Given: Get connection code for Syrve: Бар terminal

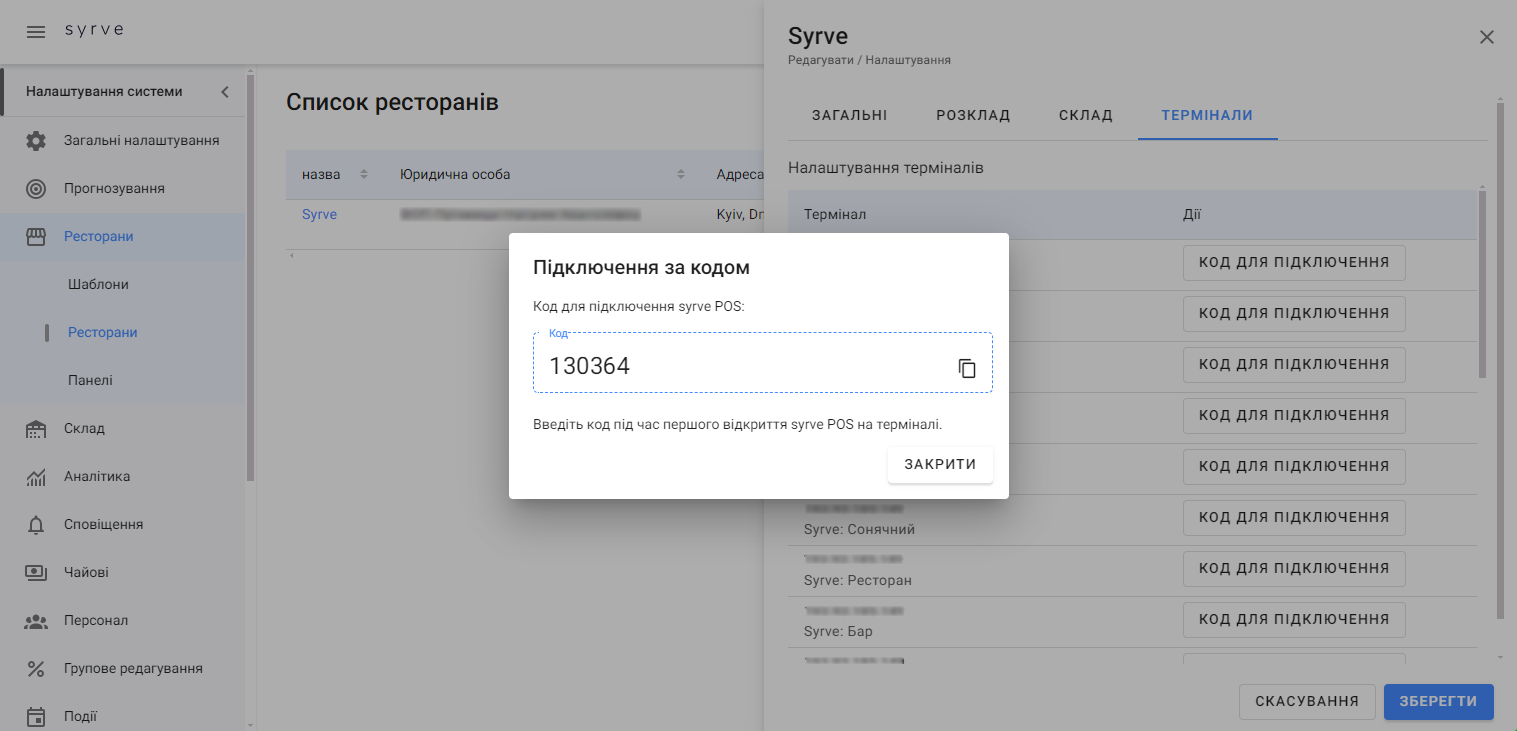Looking at the screenshot, I should pos(1294,620).
